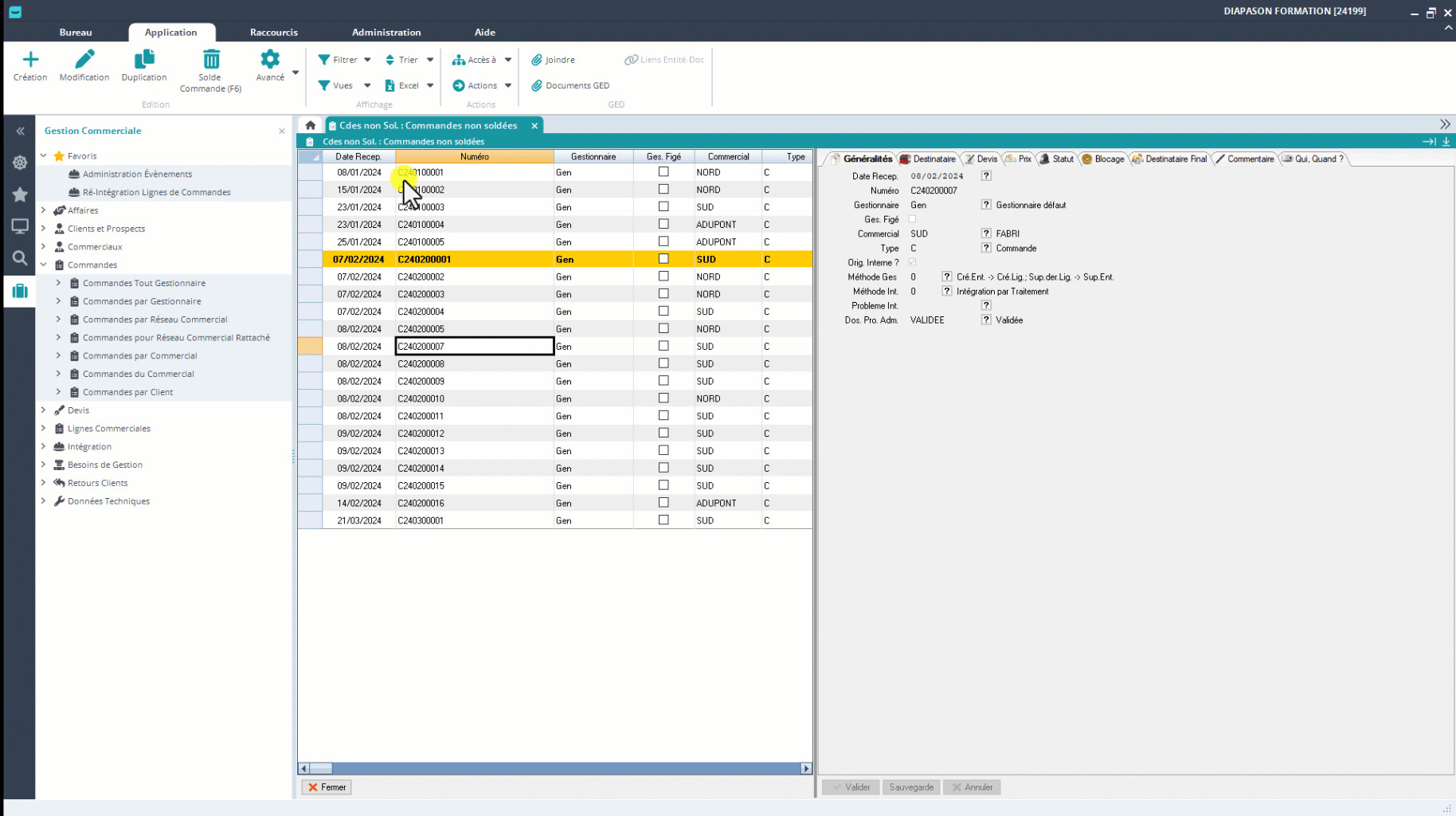This screenshot has height=816, width=1456.
Task: Collapse the sidebar with double-chevron icon
Action: [x=21, y=131]
